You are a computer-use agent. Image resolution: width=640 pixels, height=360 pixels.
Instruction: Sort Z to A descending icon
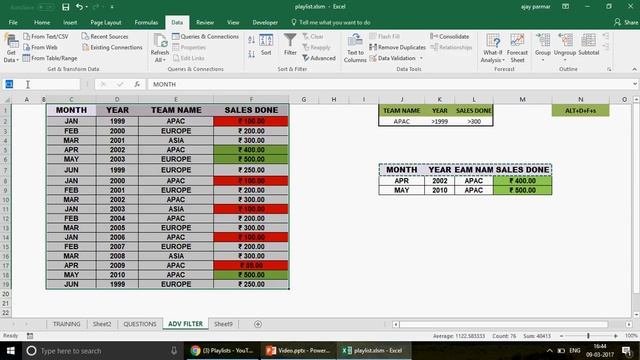[251, 53]
